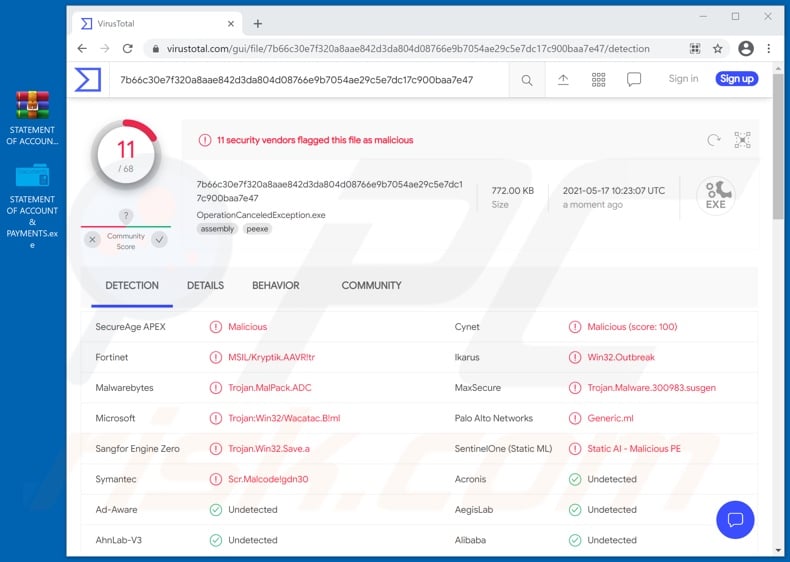Click the 11 security vendors flagged message
Viewport: 790px width, 562px height.
pos(315,140)
